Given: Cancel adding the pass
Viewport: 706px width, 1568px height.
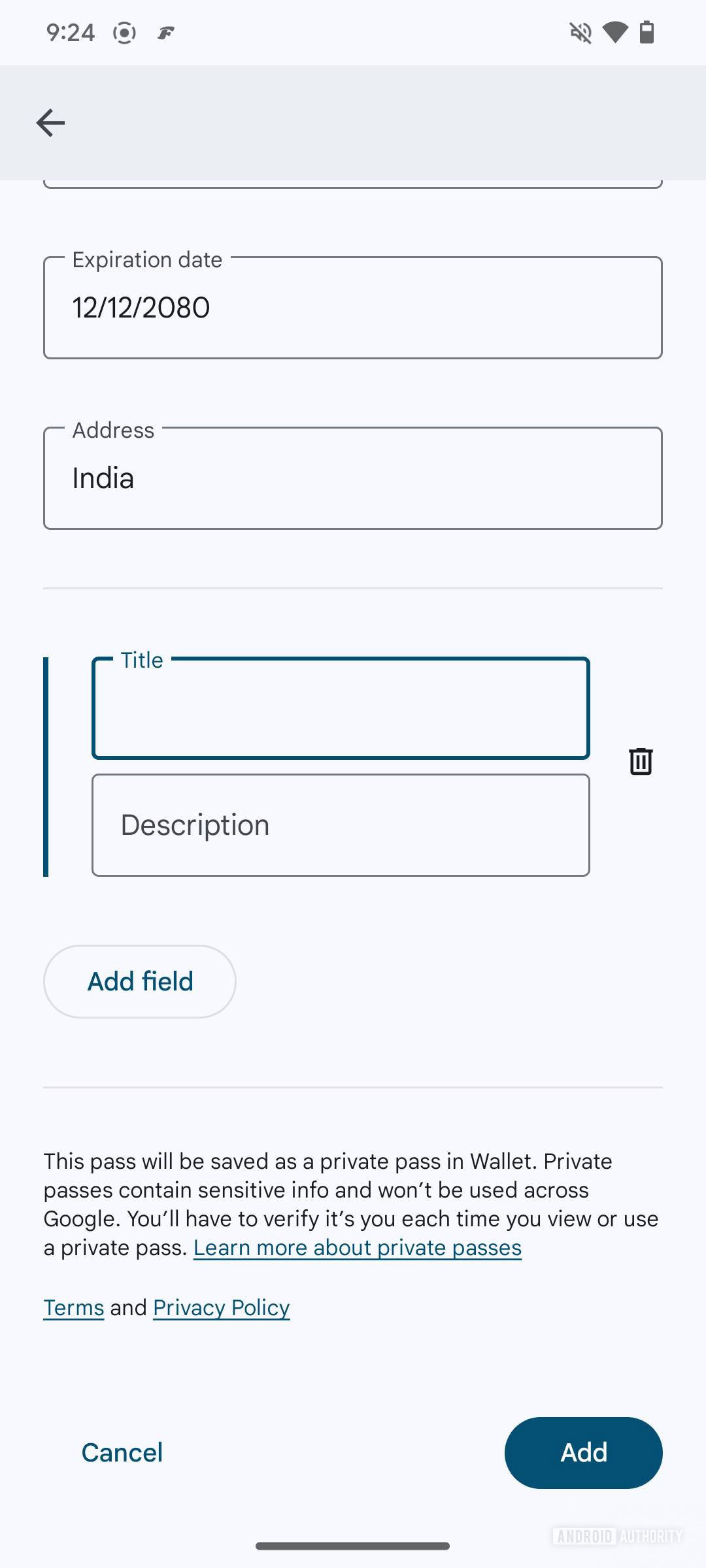Looking at the screenshot, I should tap(122, 1453).
